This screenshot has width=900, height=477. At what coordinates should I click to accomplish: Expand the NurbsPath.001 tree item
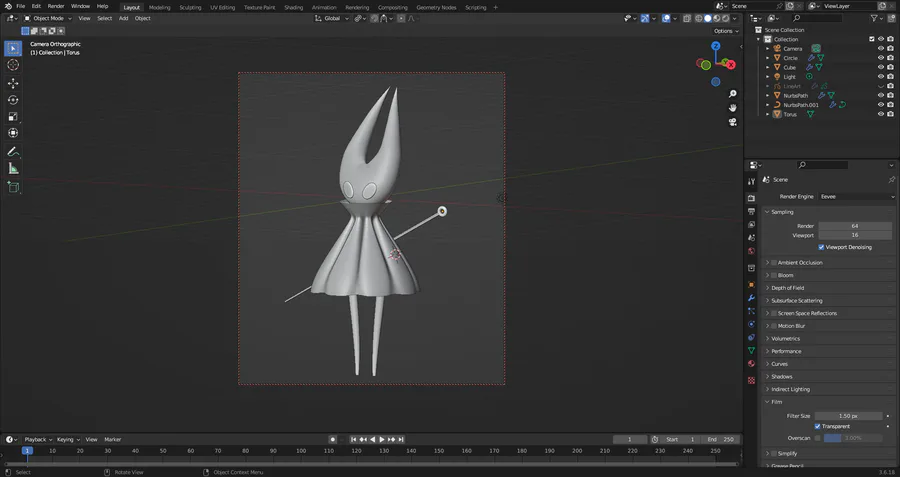tap(768, 105)
